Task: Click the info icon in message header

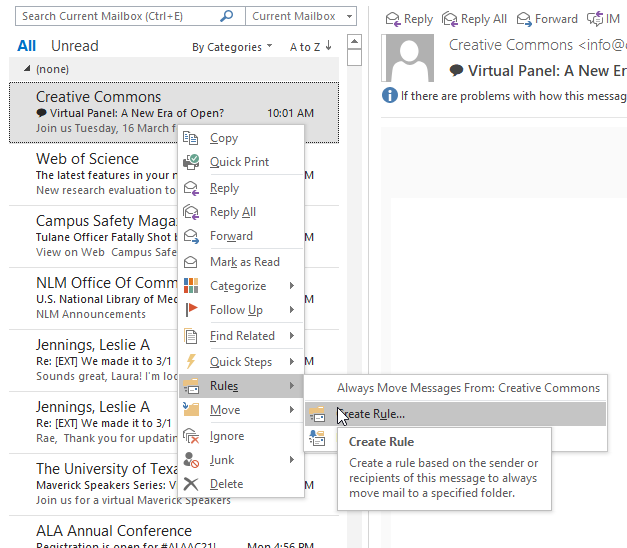Action: pyautogui.click(x=390, y=96)
